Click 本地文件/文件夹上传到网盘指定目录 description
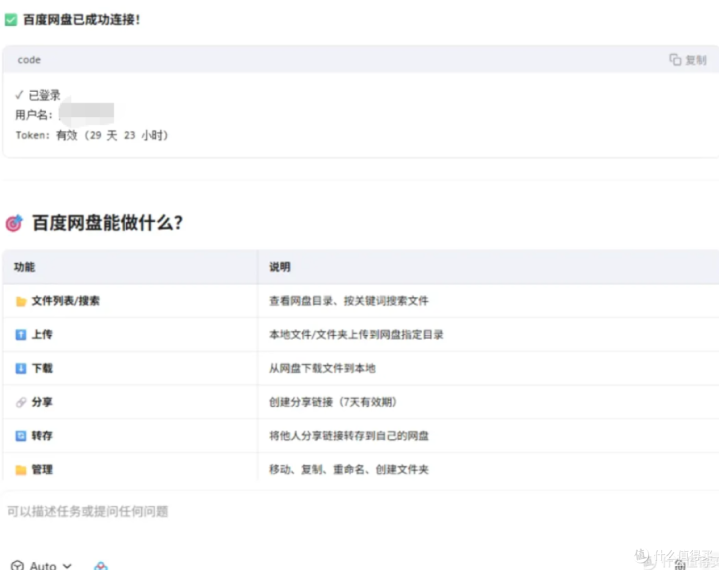This screenshot has width=719, height=570. point(356,335)
